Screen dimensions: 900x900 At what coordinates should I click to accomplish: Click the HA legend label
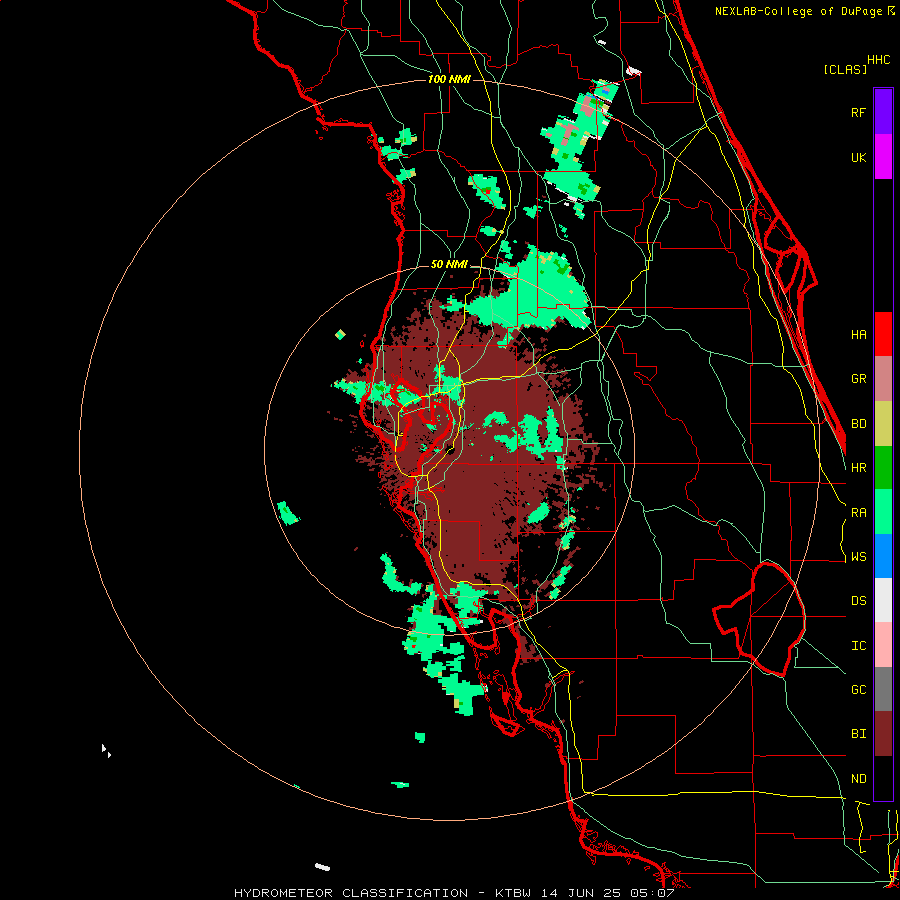[x=858, y=335]
